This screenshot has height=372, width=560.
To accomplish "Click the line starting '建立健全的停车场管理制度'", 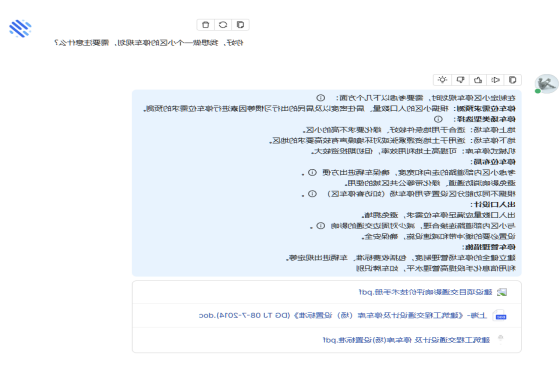I will coord(401,258).
